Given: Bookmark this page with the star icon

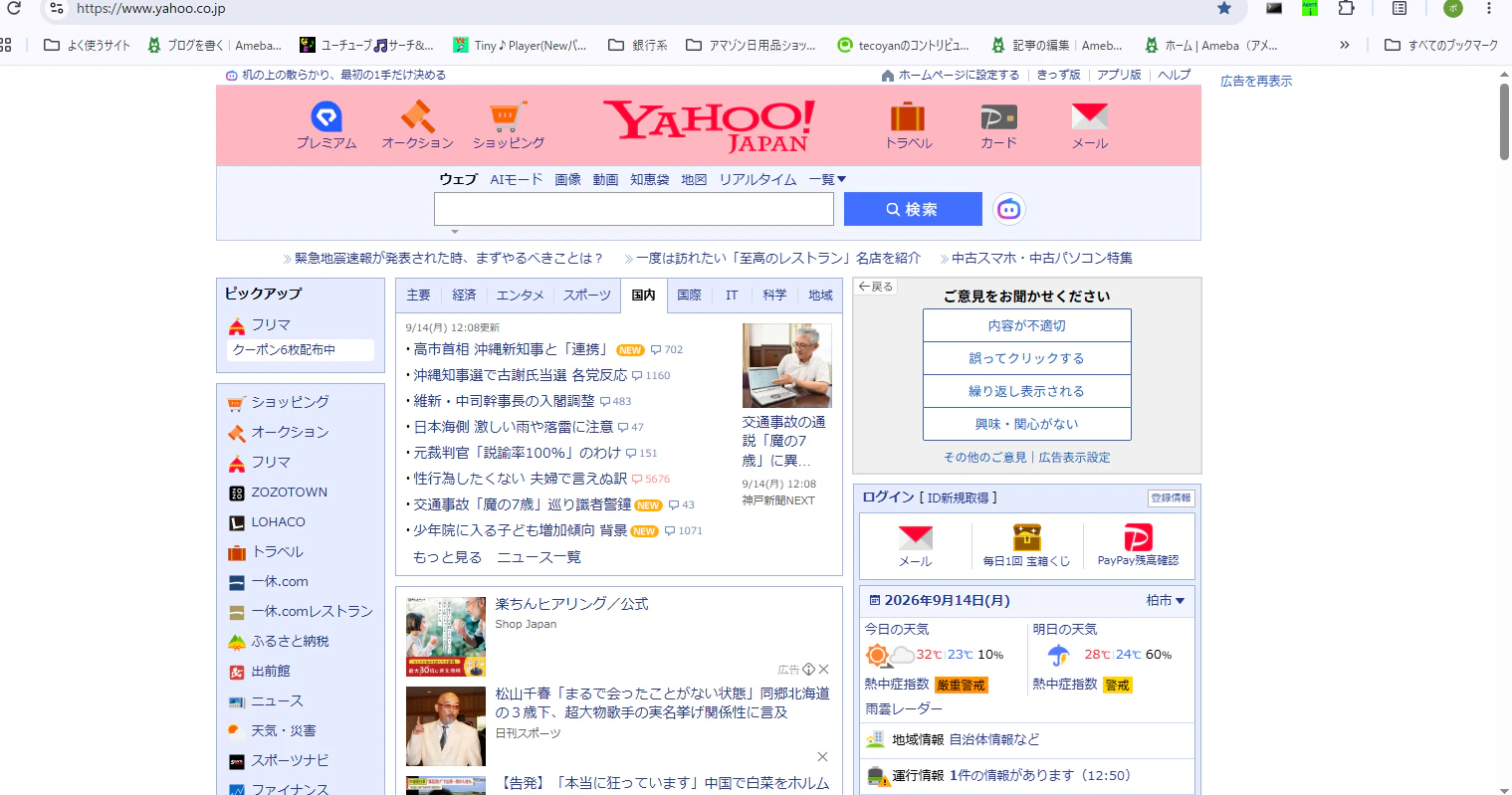Looking at the screenshot, I should pos(1224,8).
